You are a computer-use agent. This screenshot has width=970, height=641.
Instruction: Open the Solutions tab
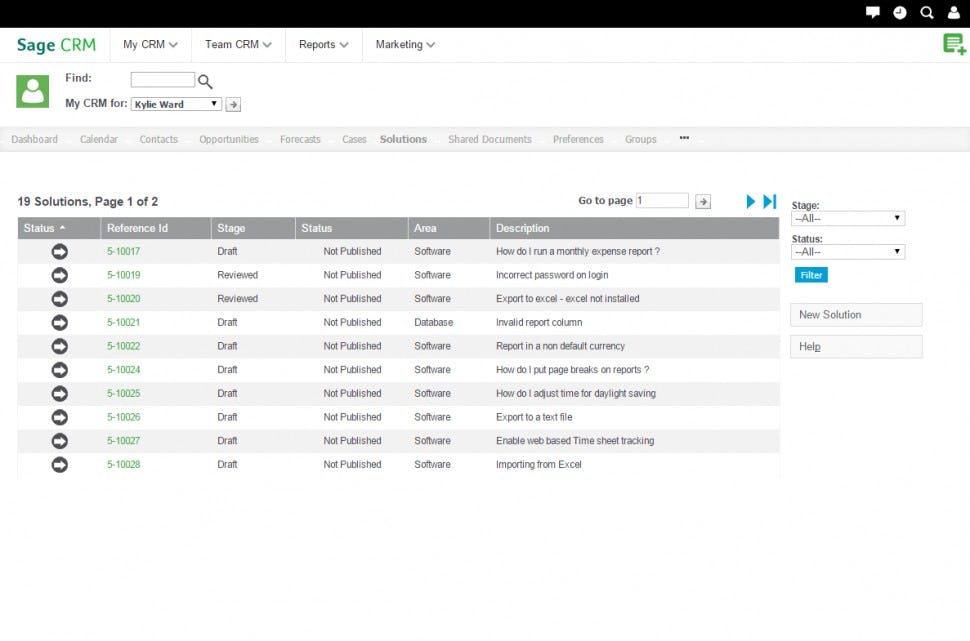(403, 139)
